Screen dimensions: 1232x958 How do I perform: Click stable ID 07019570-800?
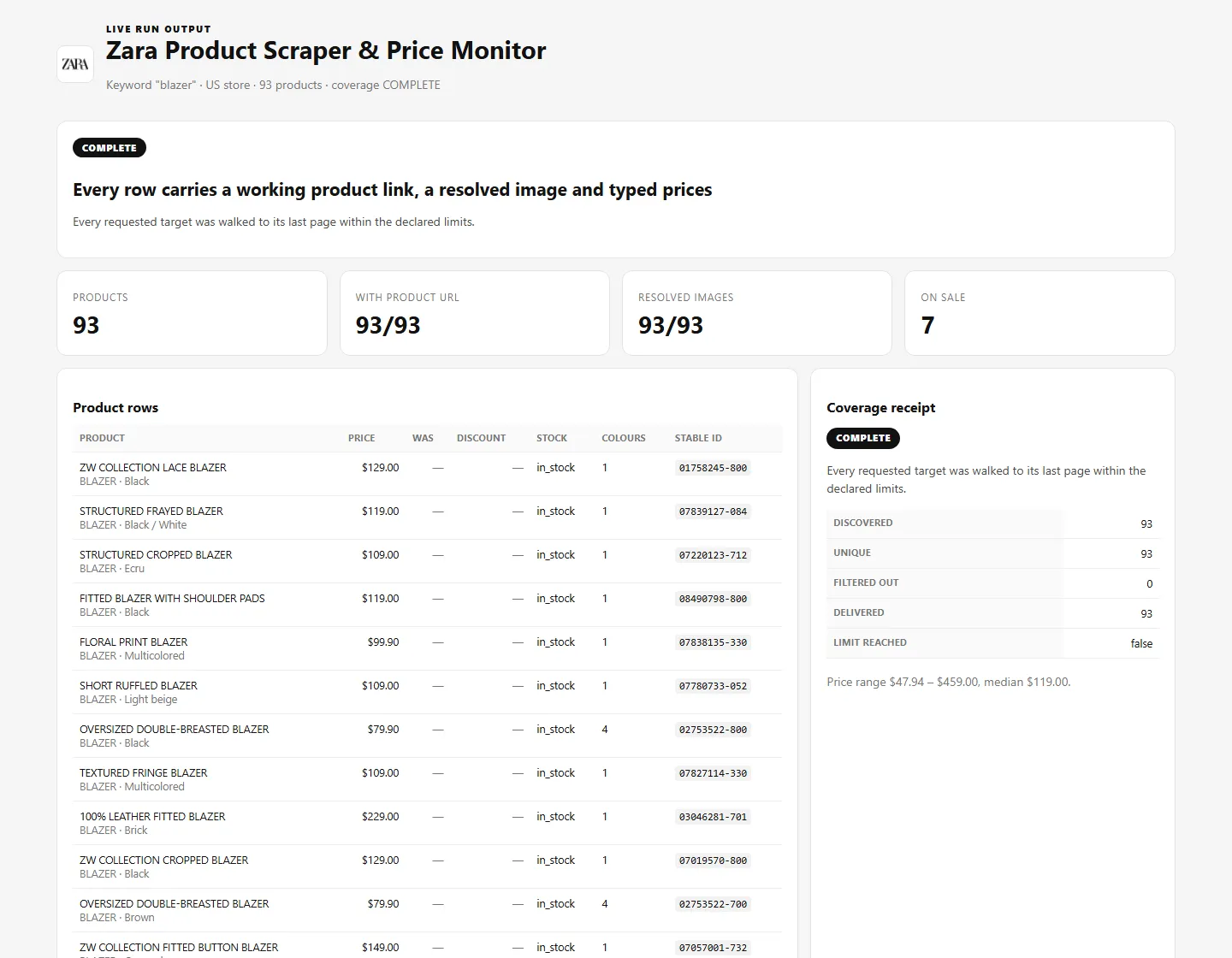713,860
